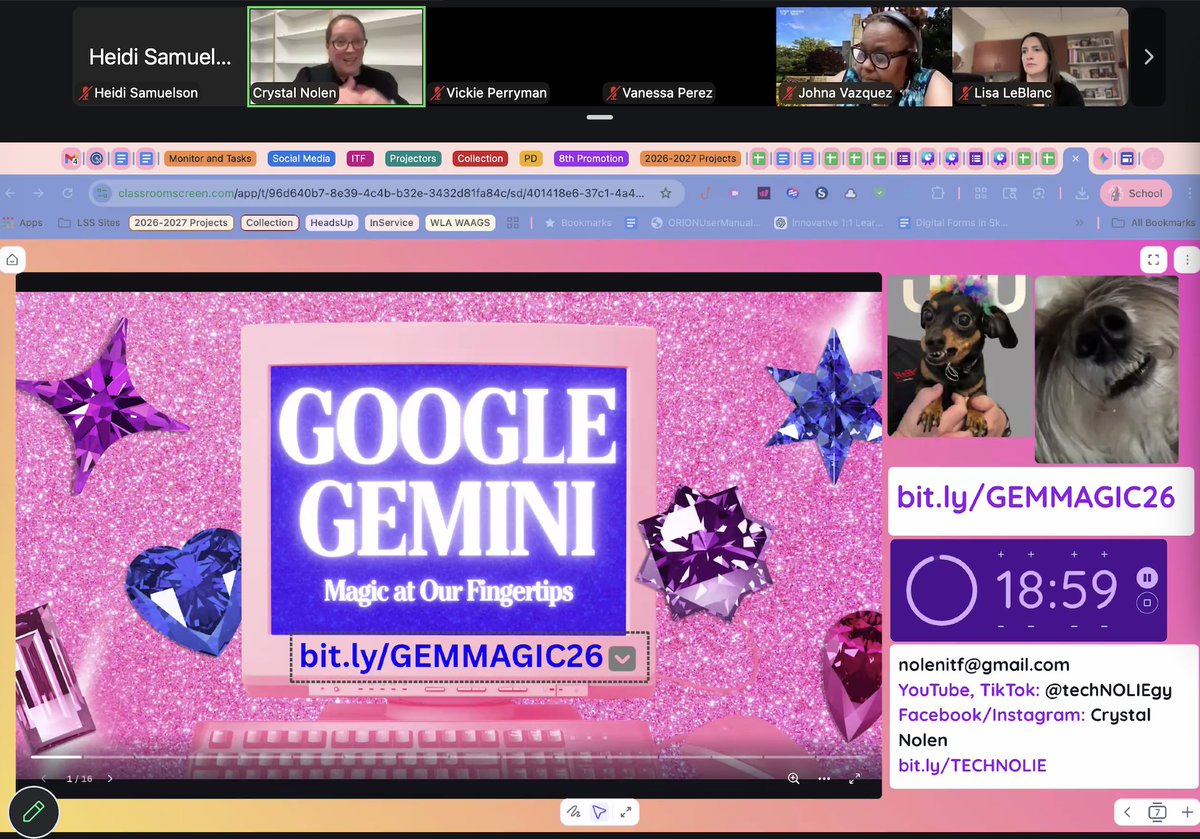Add a new Classroomscreen screen

coord(1185,812)
